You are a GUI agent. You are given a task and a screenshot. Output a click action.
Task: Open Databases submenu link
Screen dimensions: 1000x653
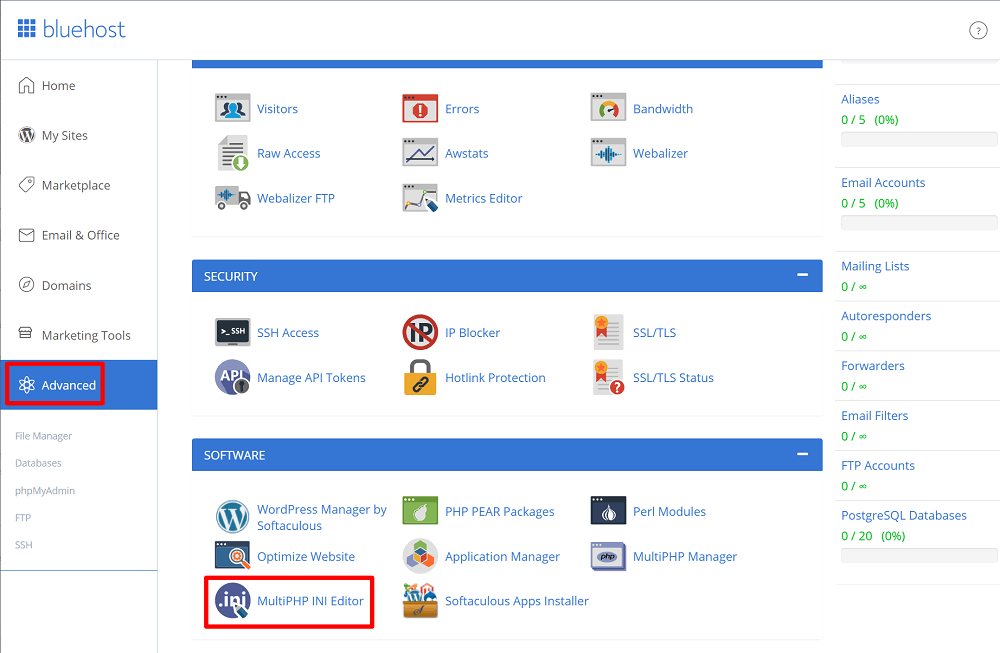38,463
